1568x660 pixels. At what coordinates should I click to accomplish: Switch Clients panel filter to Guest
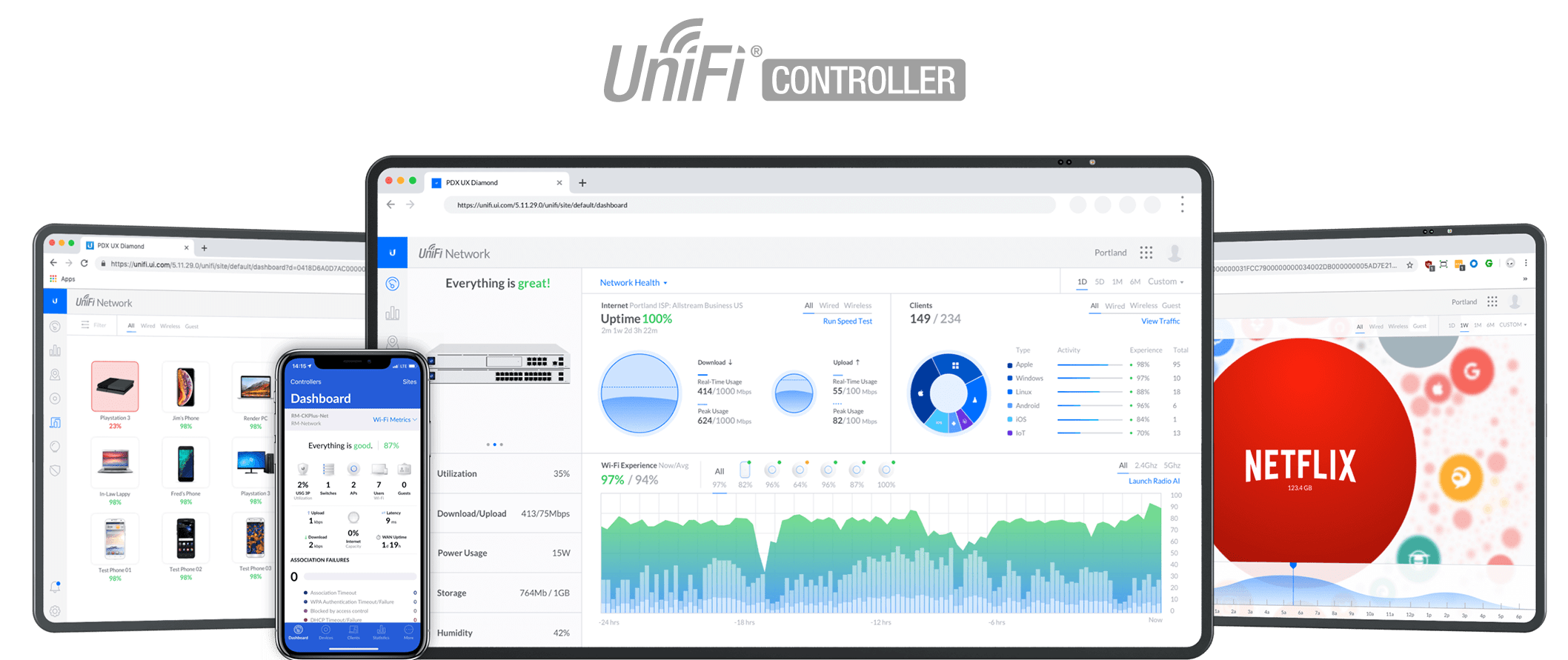click(x=1171, y=305)
